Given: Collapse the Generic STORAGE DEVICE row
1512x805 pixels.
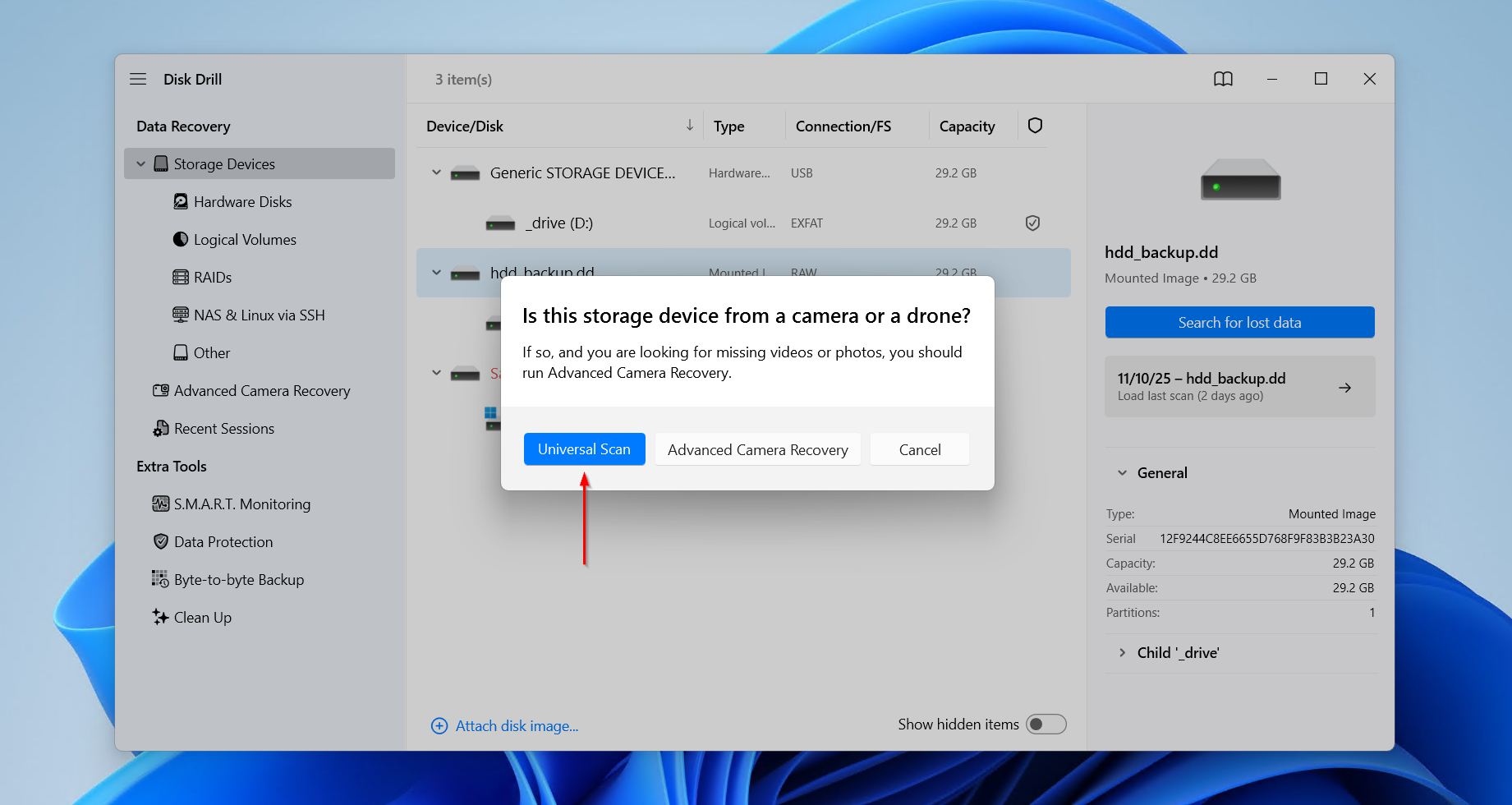Looking at the screenshot, I should click(436, 172).
